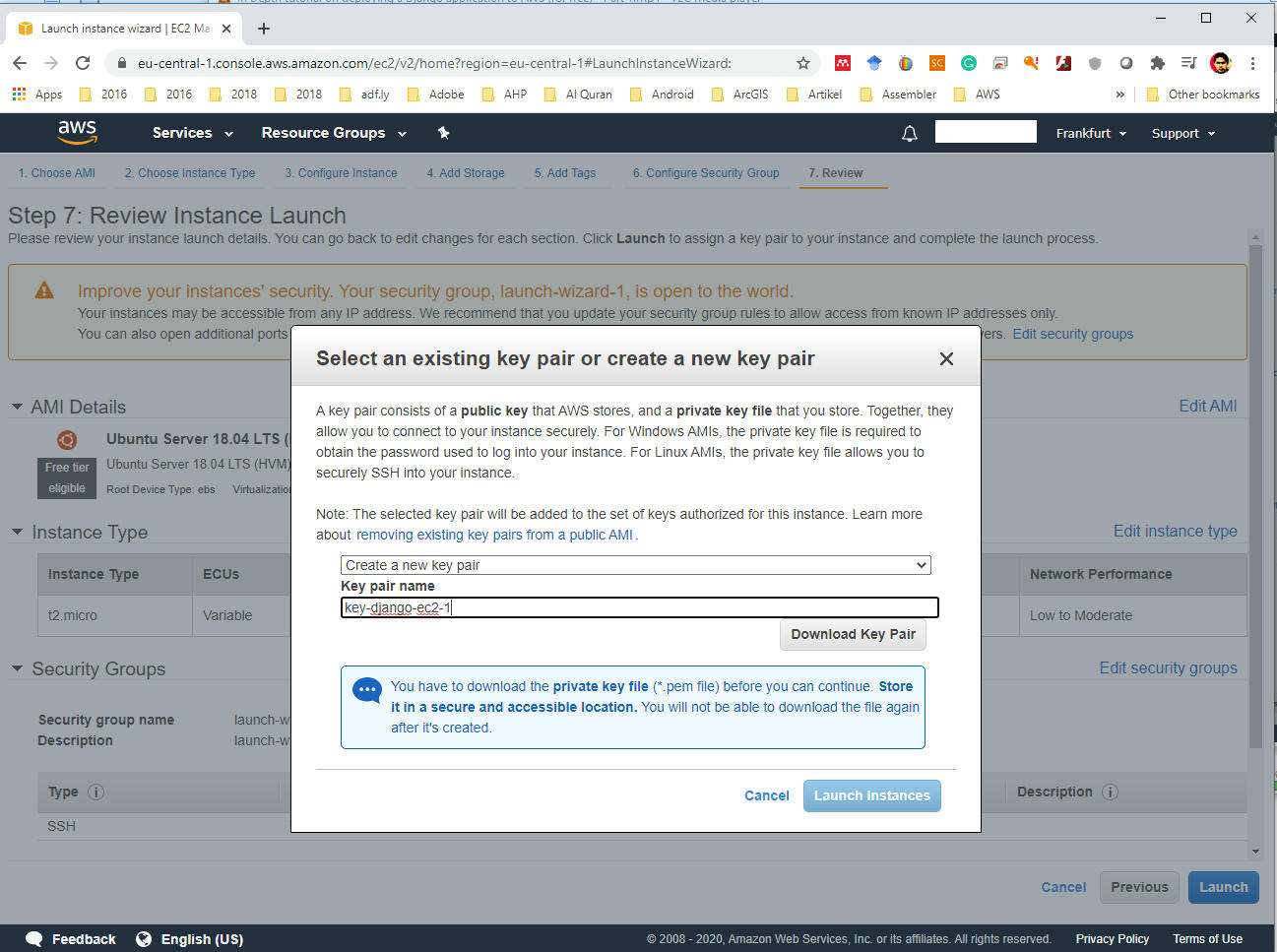The image size is (1277, 952).
Task: Close the Launch instance wizard browser tab
Action: pos(226,29)
